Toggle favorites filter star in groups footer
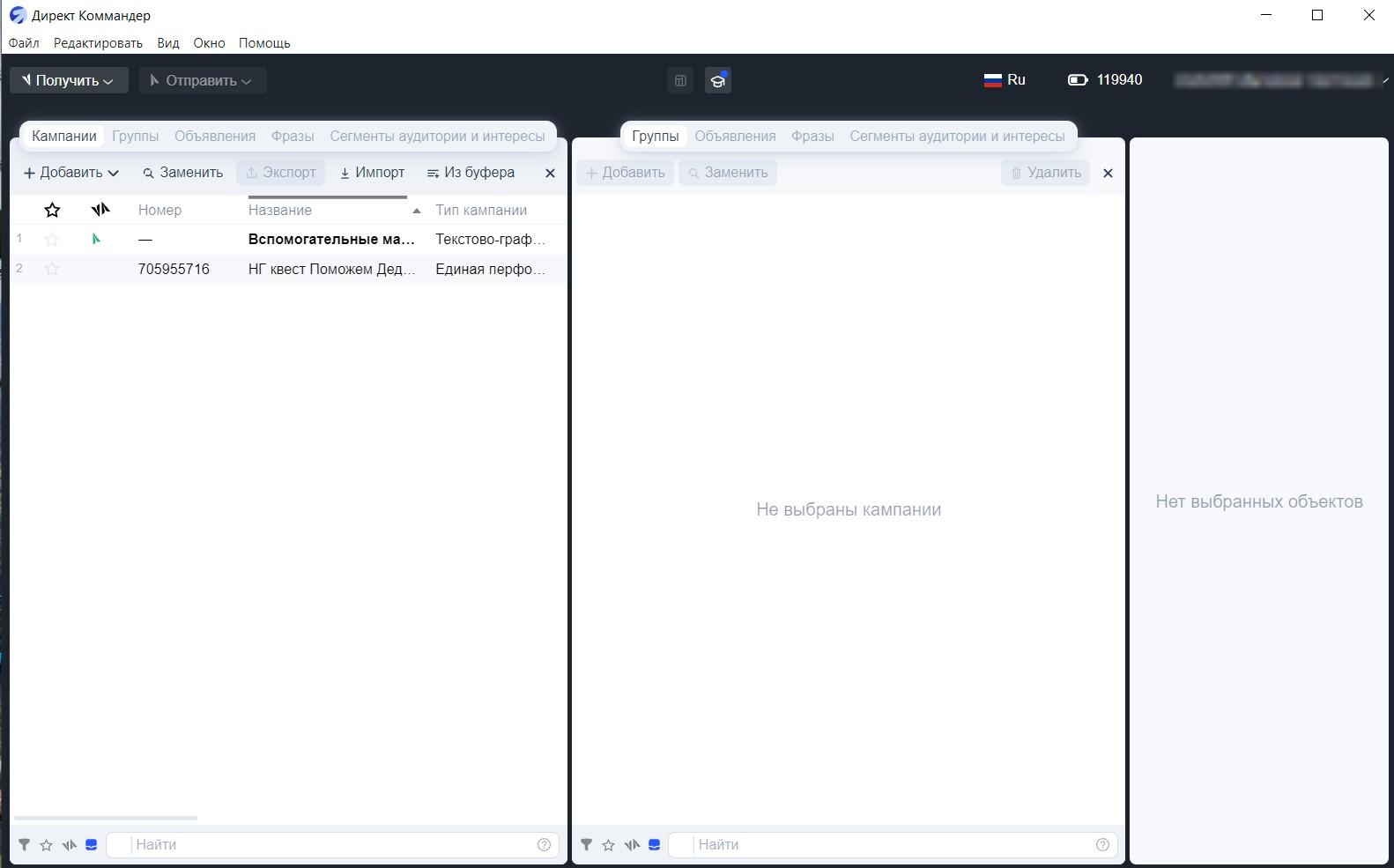 tap(608, 844)
